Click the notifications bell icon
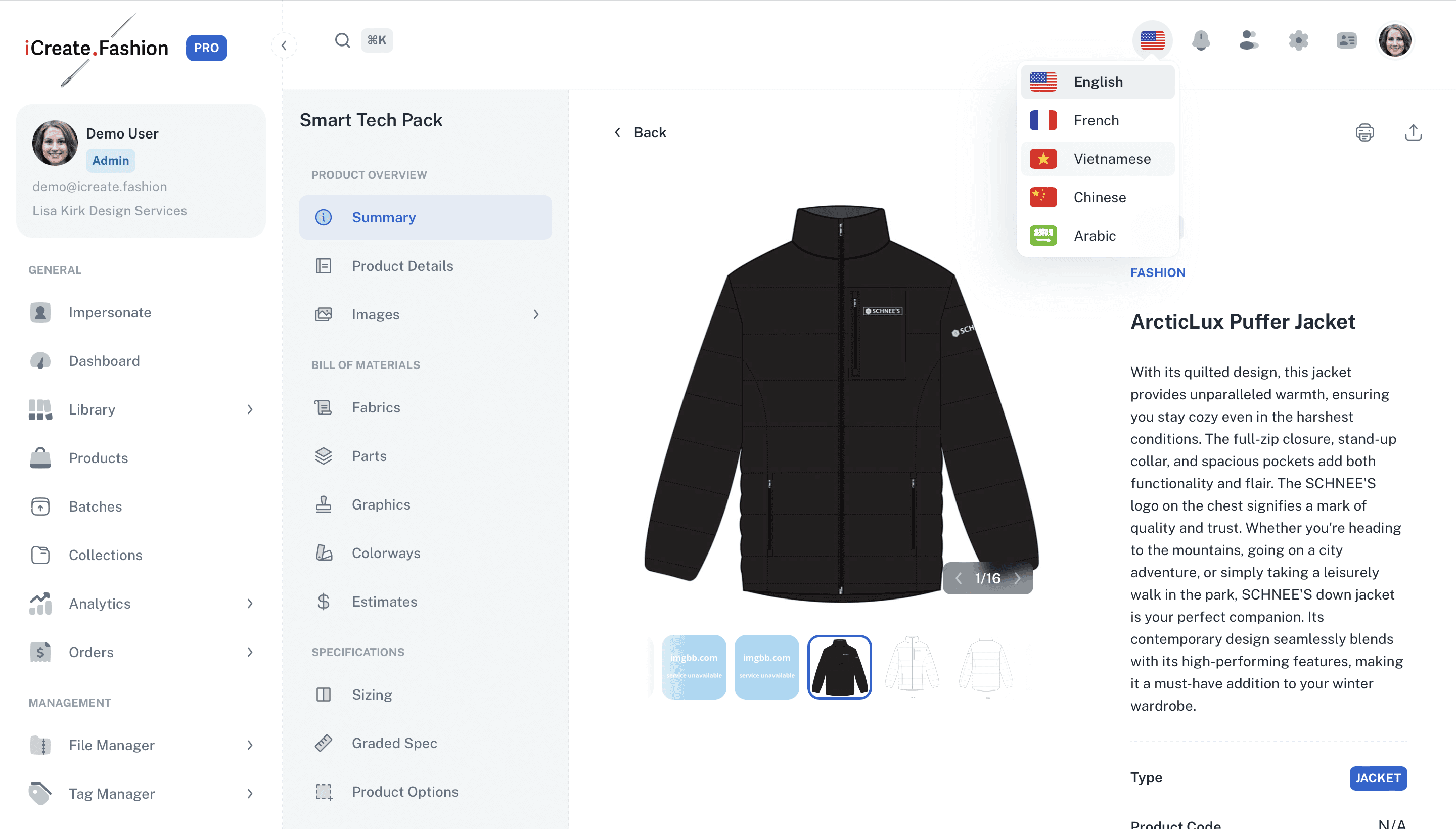The width and height of the screenshot is (1456, 829). [1201, 40]
